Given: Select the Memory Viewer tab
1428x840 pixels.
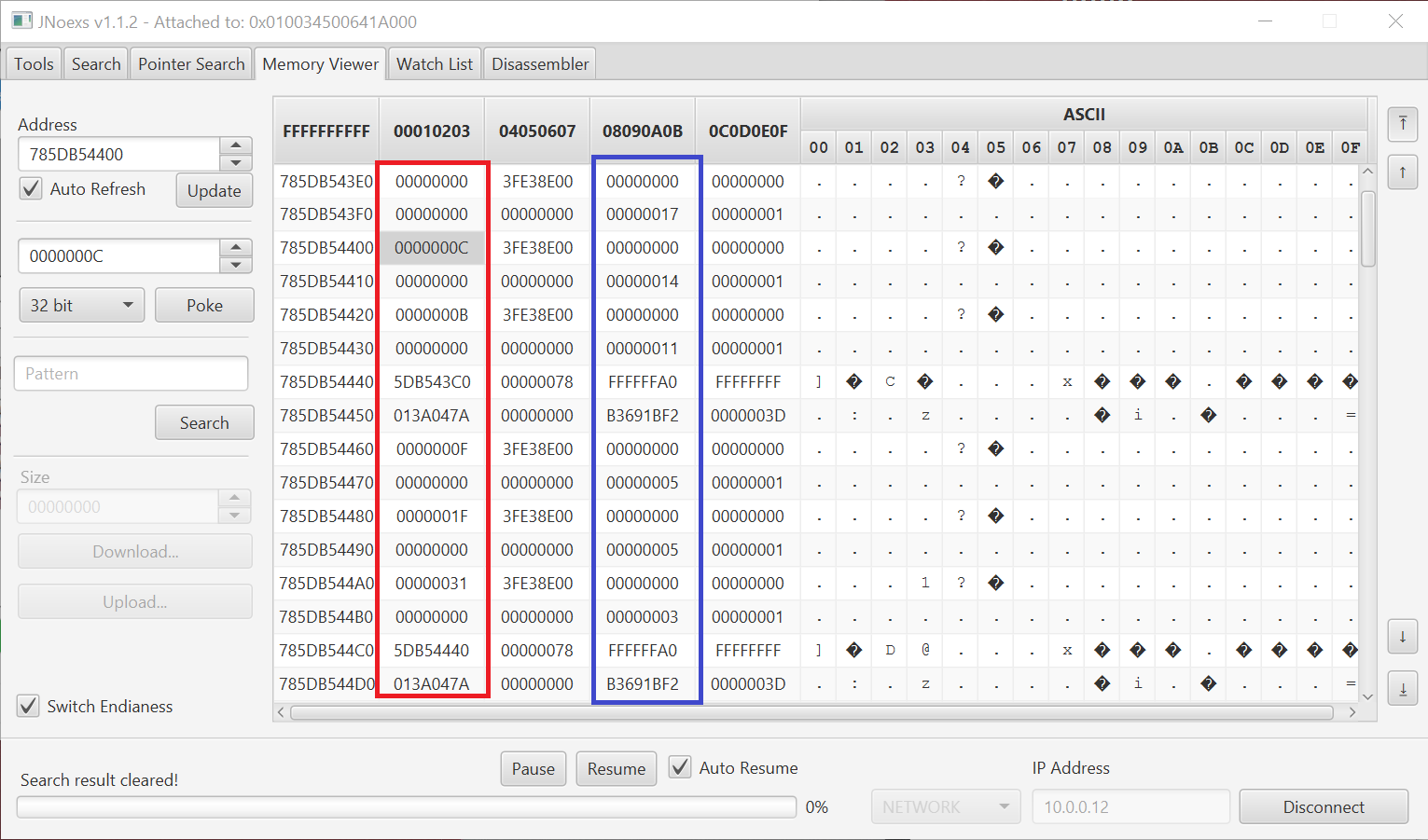Looking at the screenshot, I should 320,63.
